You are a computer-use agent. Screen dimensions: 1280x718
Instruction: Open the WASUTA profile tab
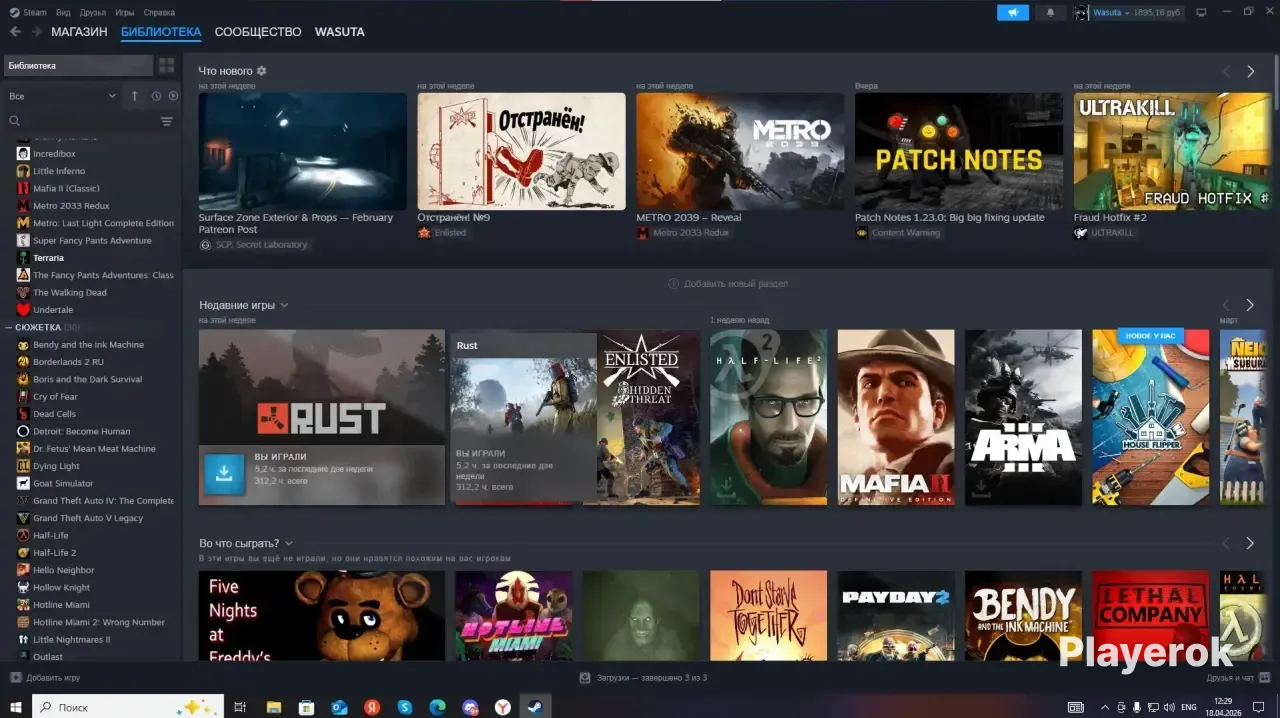click(x=340, y=32)
